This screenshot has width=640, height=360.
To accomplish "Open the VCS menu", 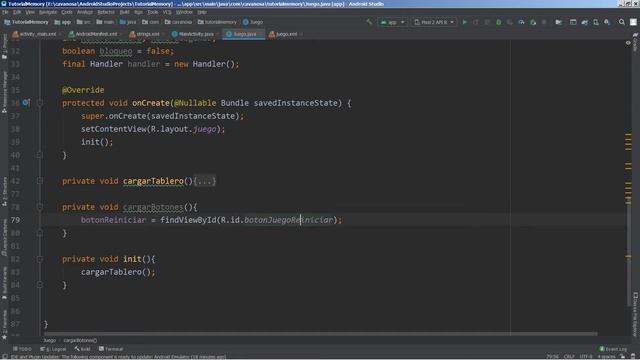I will (x=167, y=12).
